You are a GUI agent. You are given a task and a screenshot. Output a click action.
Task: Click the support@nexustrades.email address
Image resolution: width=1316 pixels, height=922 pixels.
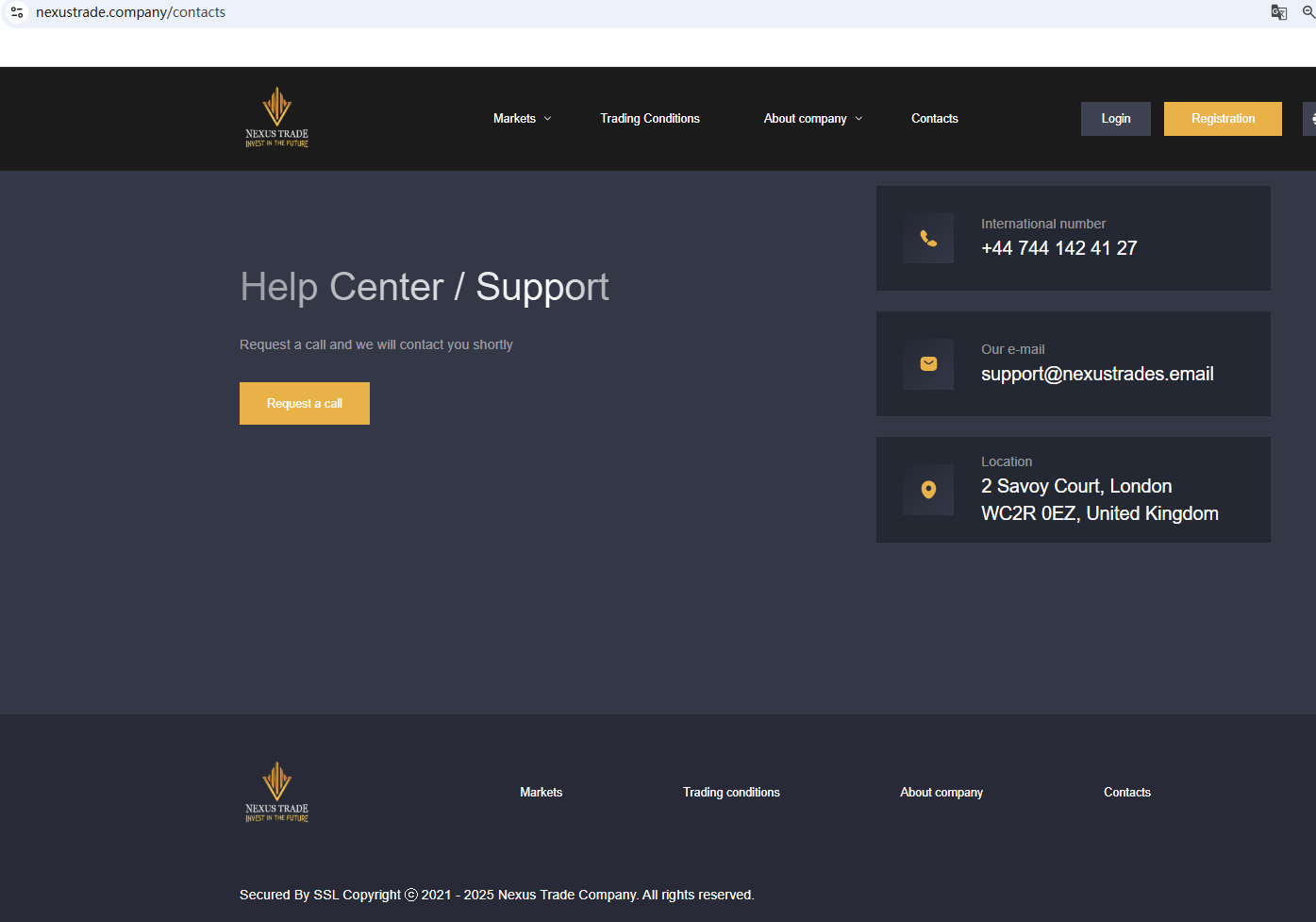(1097, 375)
